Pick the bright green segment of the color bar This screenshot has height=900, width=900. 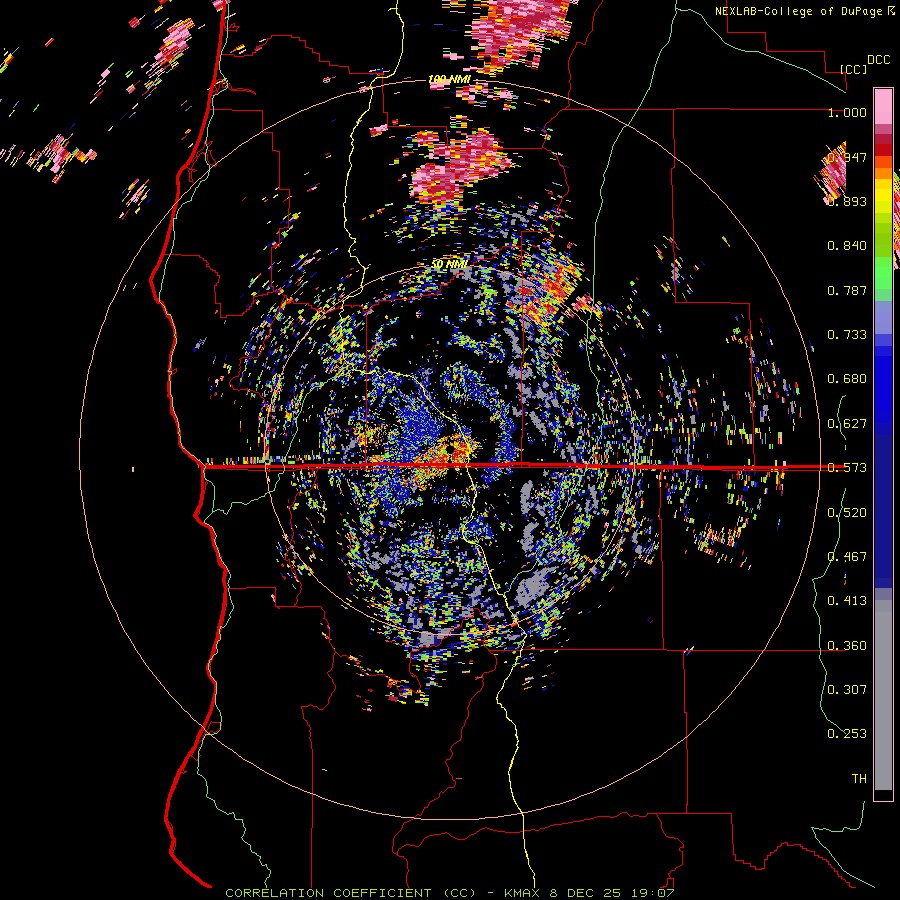[883, 273]
